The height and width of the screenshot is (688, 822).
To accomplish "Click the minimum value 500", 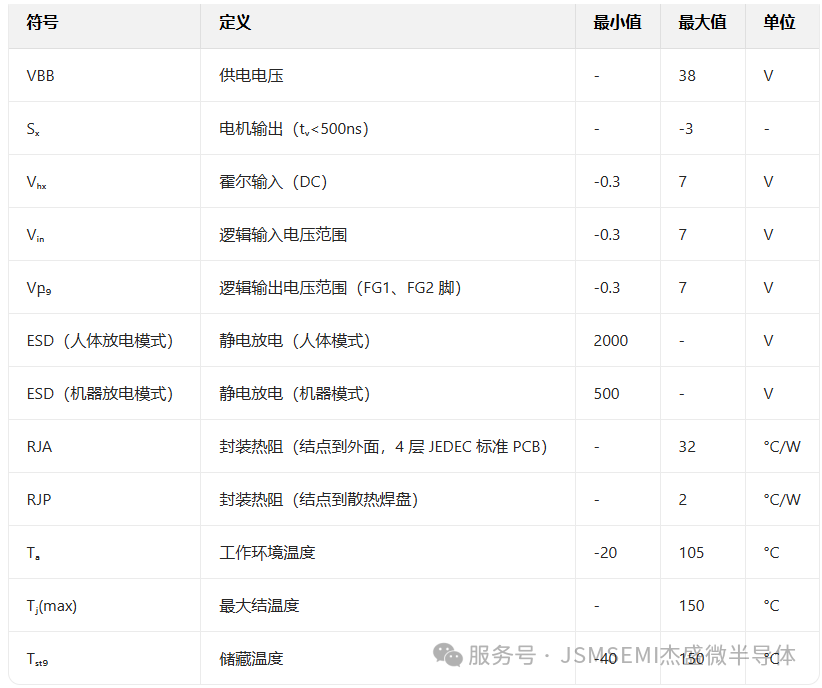I will point(607,394).
